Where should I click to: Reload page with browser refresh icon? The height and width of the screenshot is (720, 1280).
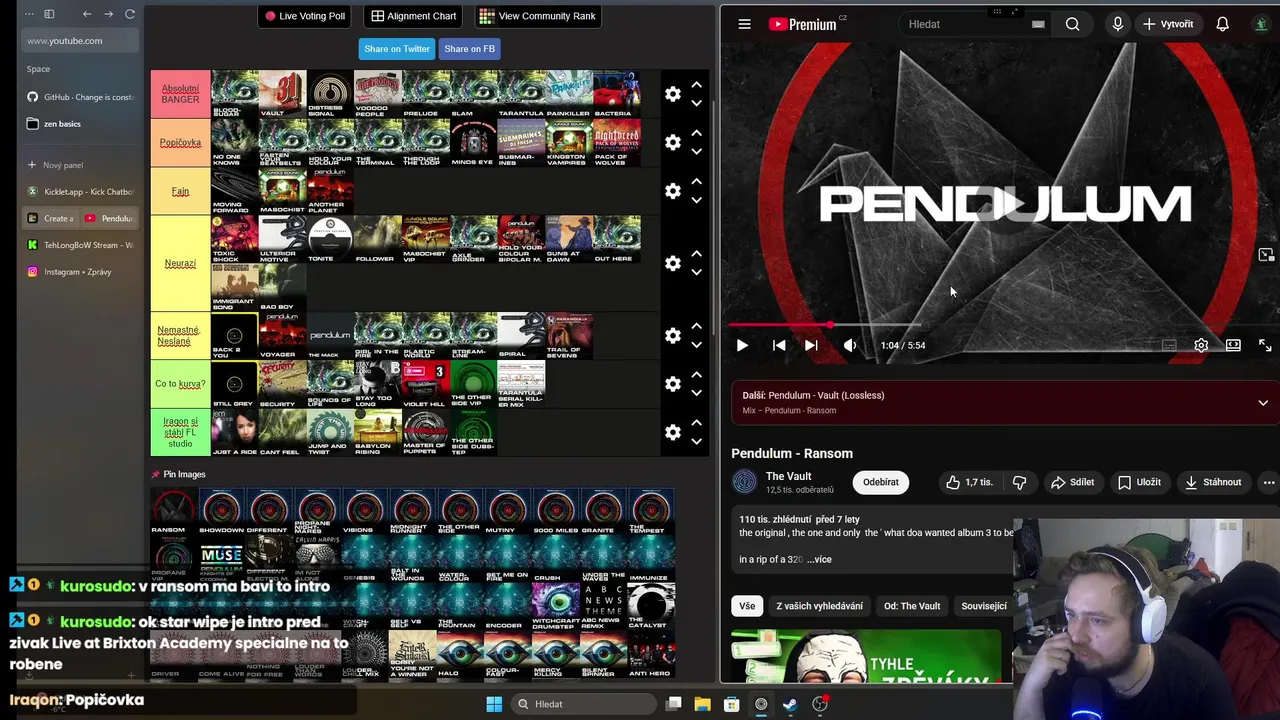pos(130,14)
